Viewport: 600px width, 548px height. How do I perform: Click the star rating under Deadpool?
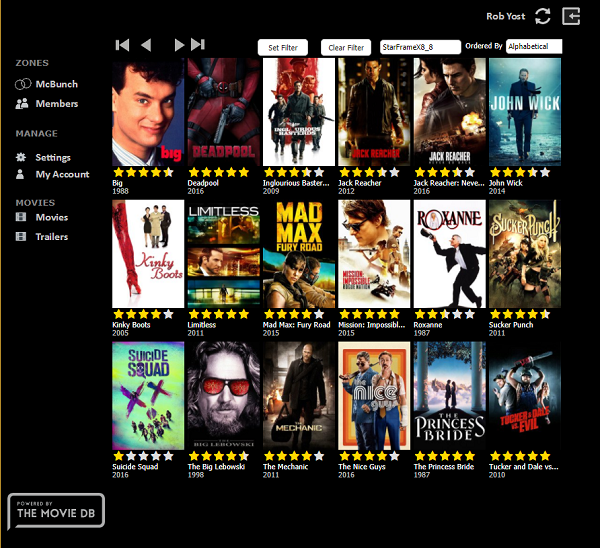click(219, 172)
